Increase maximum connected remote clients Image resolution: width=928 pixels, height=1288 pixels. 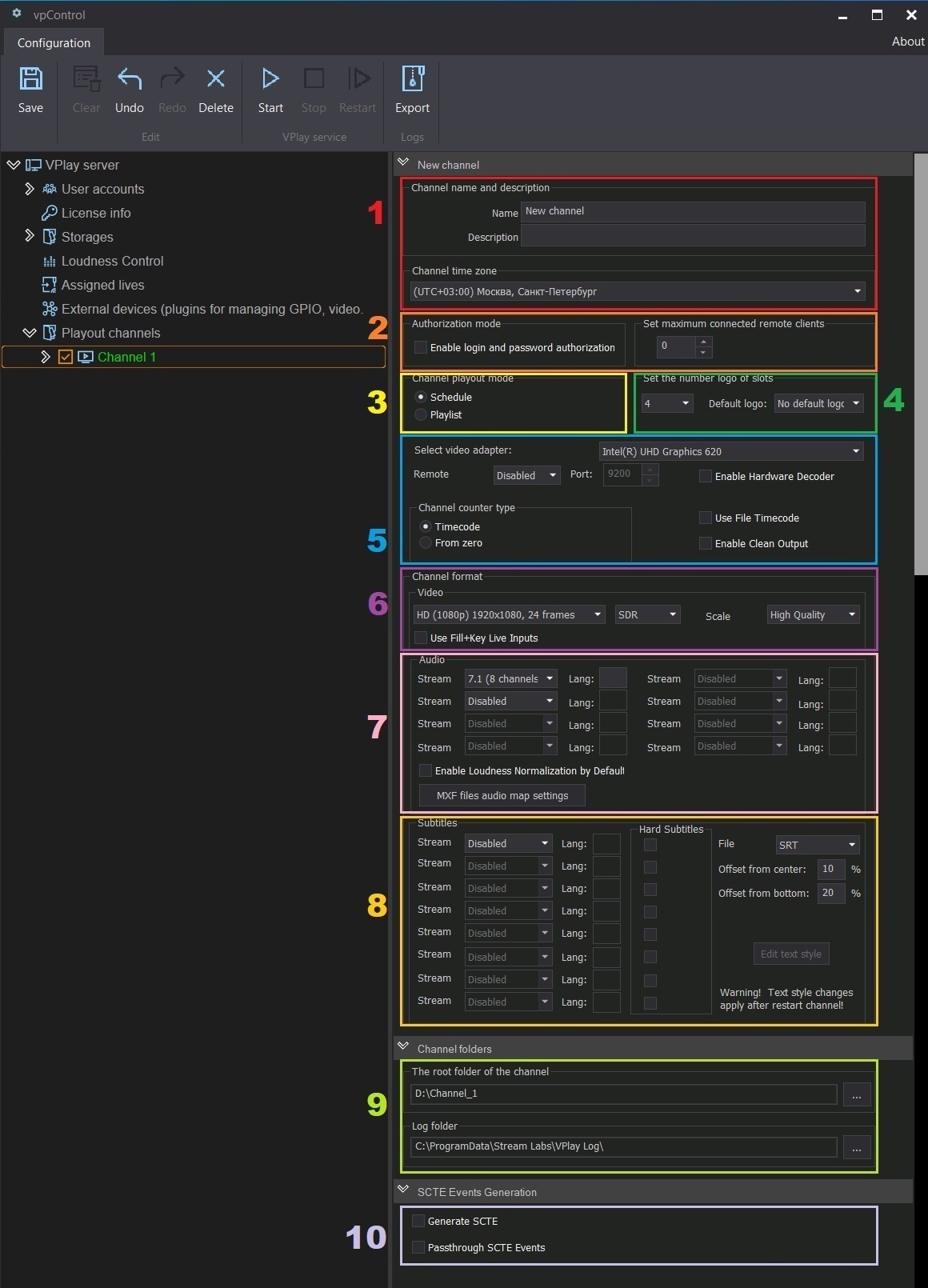(x=703, y=342)
